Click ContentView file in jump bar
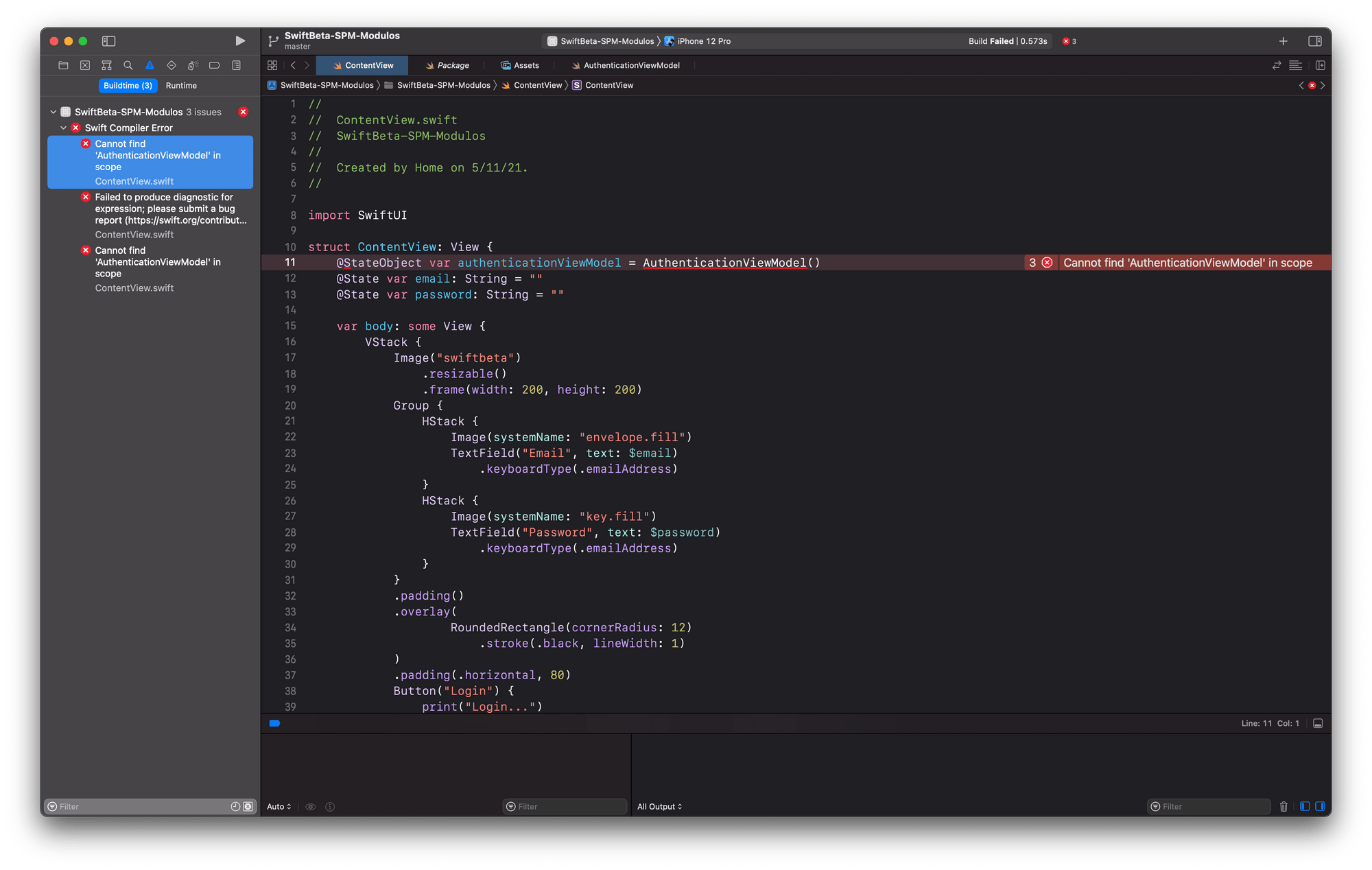 click(x=532, y=85)
